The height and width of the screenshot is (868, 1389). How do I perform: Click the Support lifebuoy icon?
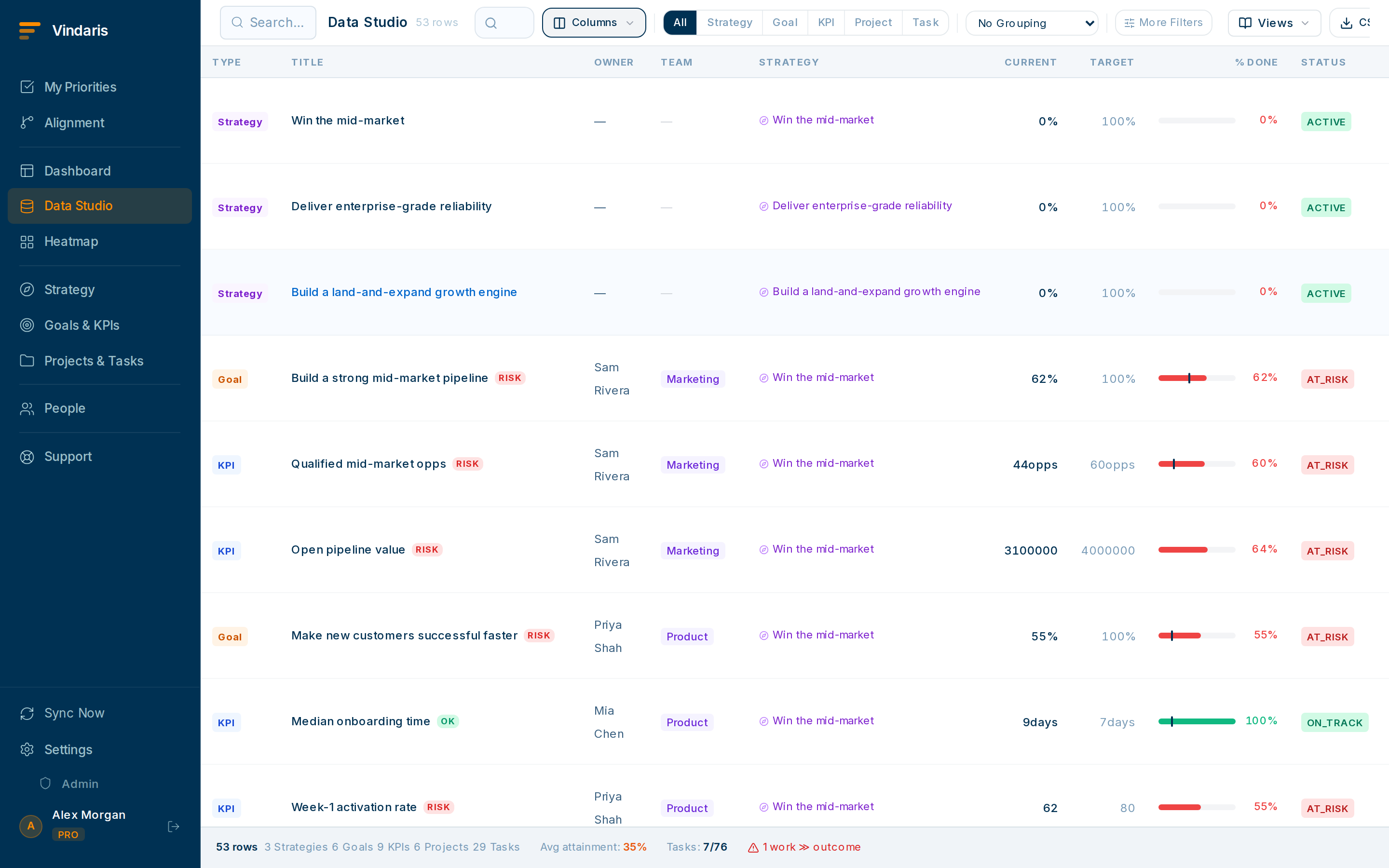click(x=27, y=456)
